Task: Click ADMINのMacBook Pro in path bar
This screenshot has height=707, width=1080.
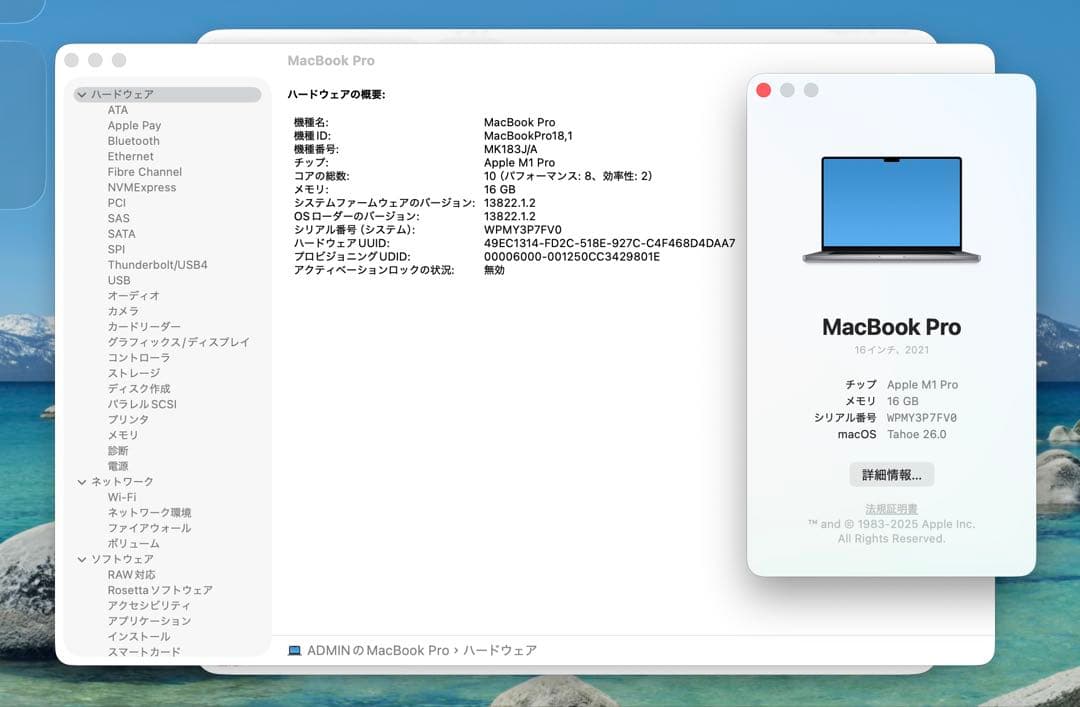Action: point(378,650)
